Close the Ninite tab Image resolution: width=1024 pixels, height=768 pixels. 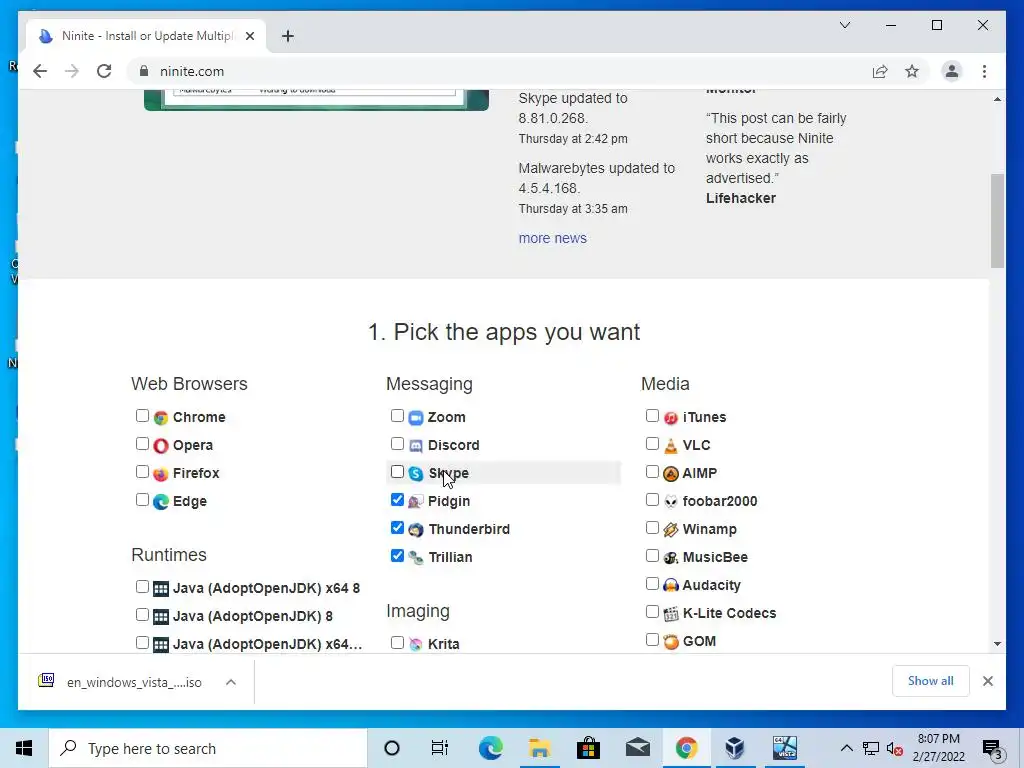coord(249,36)
